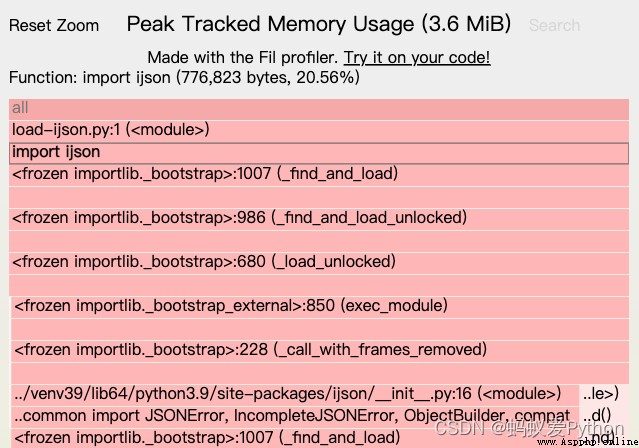Select the 'all' root frame bar
Screen dimensions: 639x448
tap(319, 109)
